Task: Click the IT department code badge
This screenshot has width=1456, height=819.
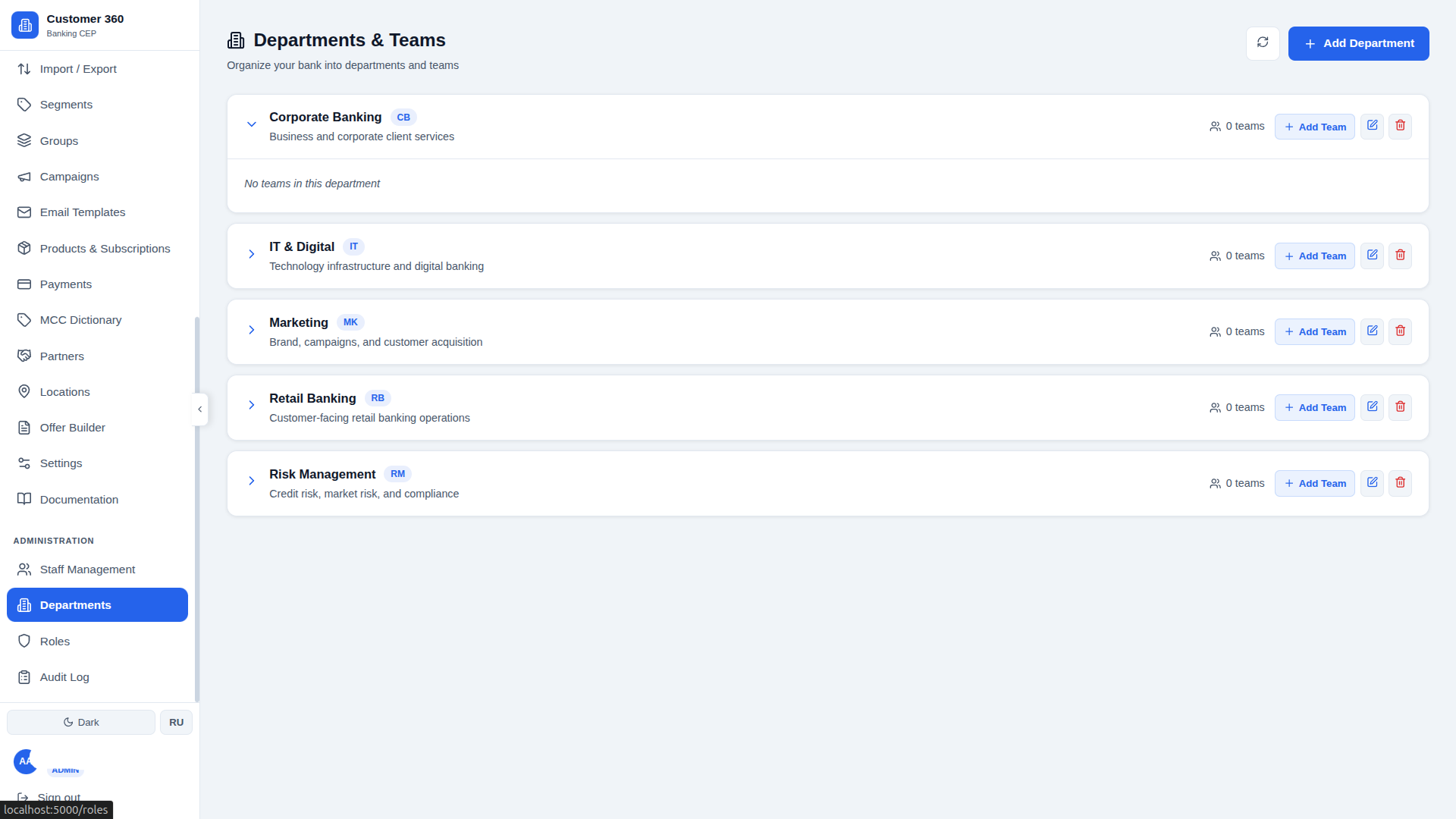Action: coord(353,246)
